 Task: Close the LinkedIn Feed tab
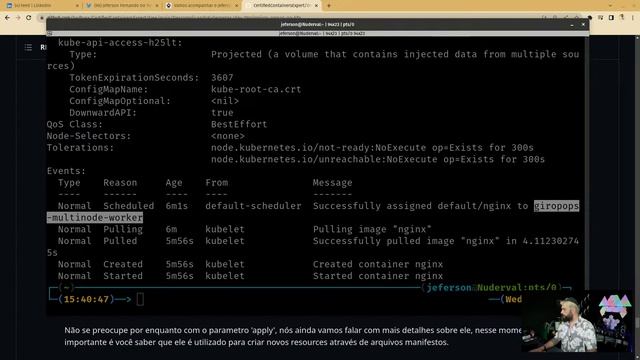77,6
